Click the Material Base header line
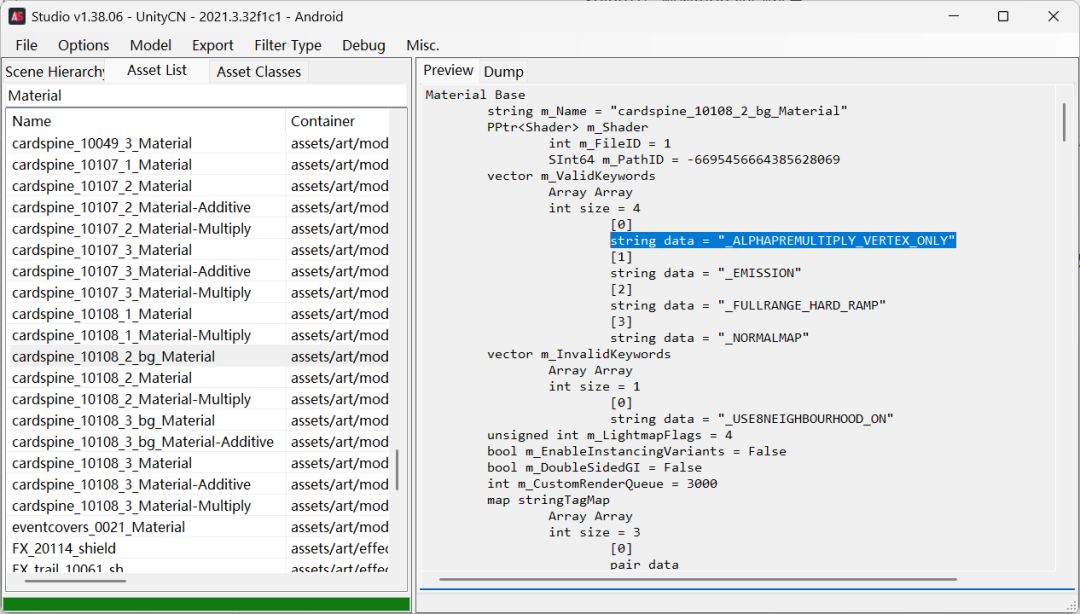 (x=475, y=95)
